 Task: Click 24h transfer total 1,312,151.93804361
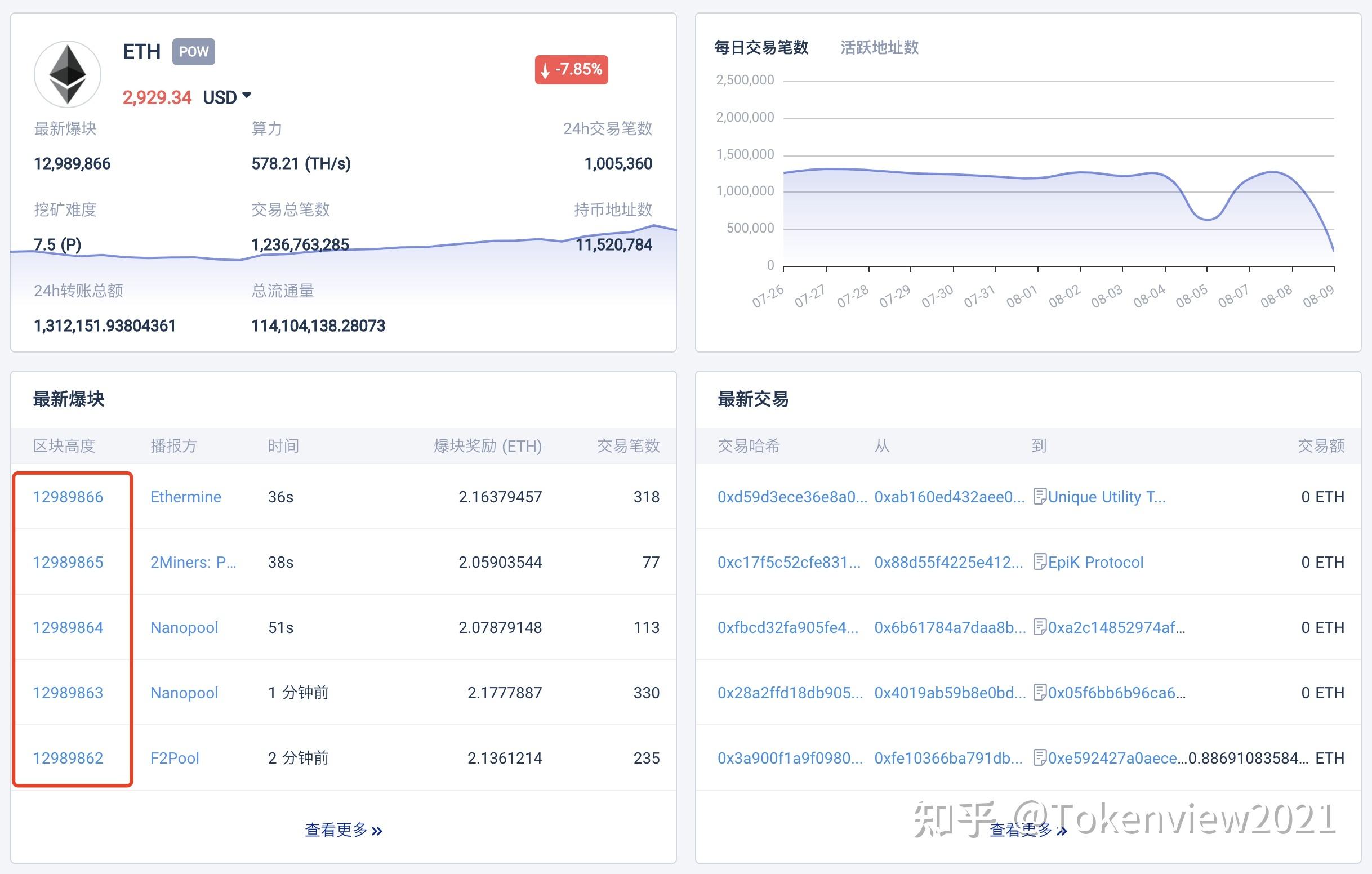pos(104,326)
